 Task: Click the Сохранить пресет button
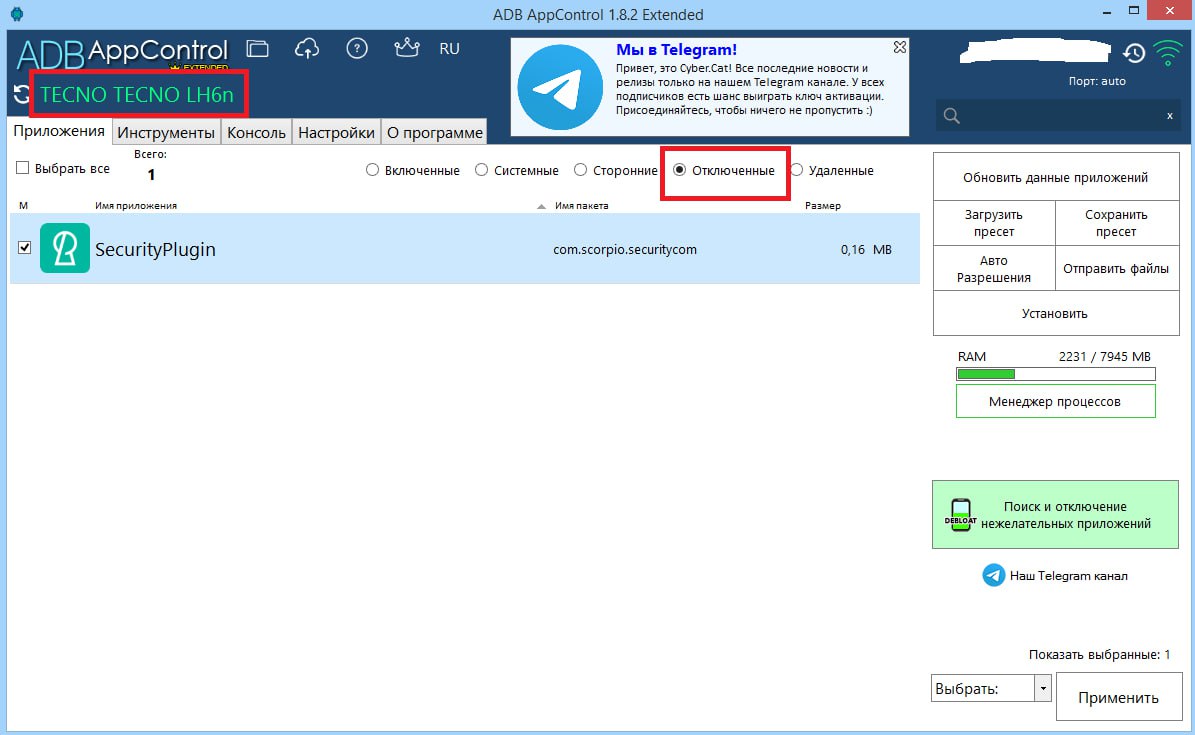pos(1117,223)
